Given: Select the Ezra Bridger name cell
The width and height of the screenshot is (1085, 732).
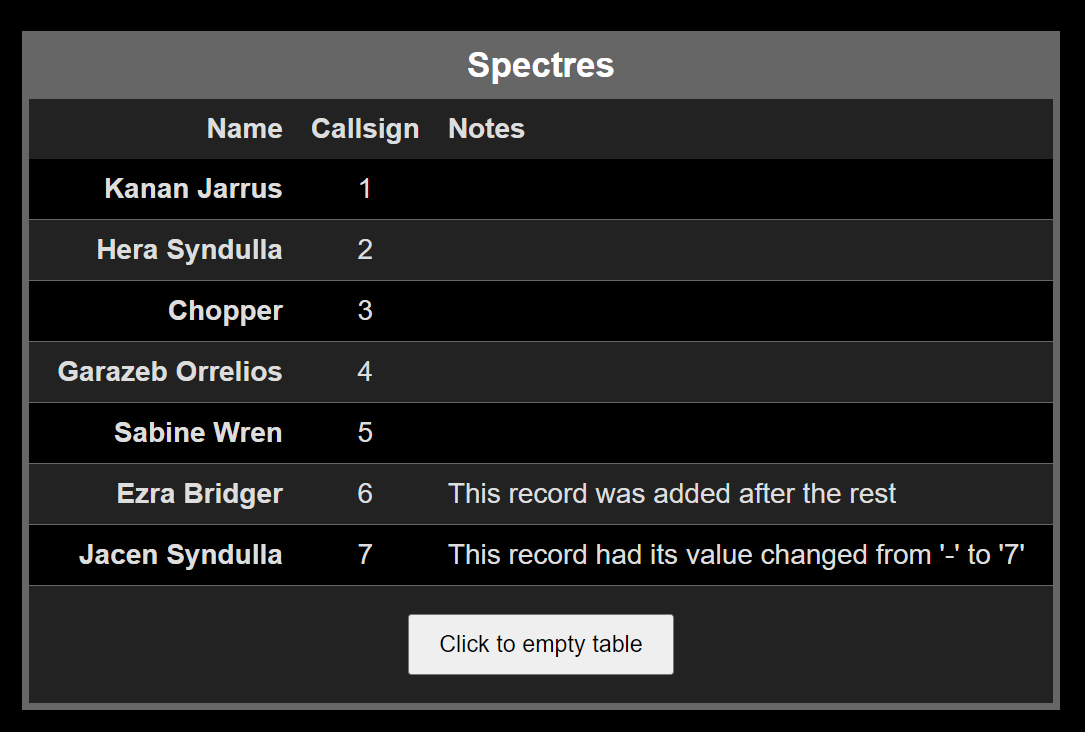Looking at the screenshot, I should (x=199, y=494).
